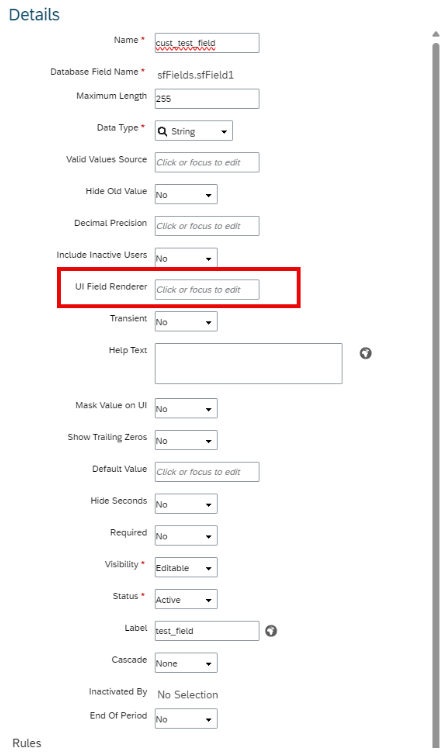Image resolution: width=447 pixels, height=752 pixels.
Task: Expand the Hide Old Value dropdown
Action: (x=186, y=194)
